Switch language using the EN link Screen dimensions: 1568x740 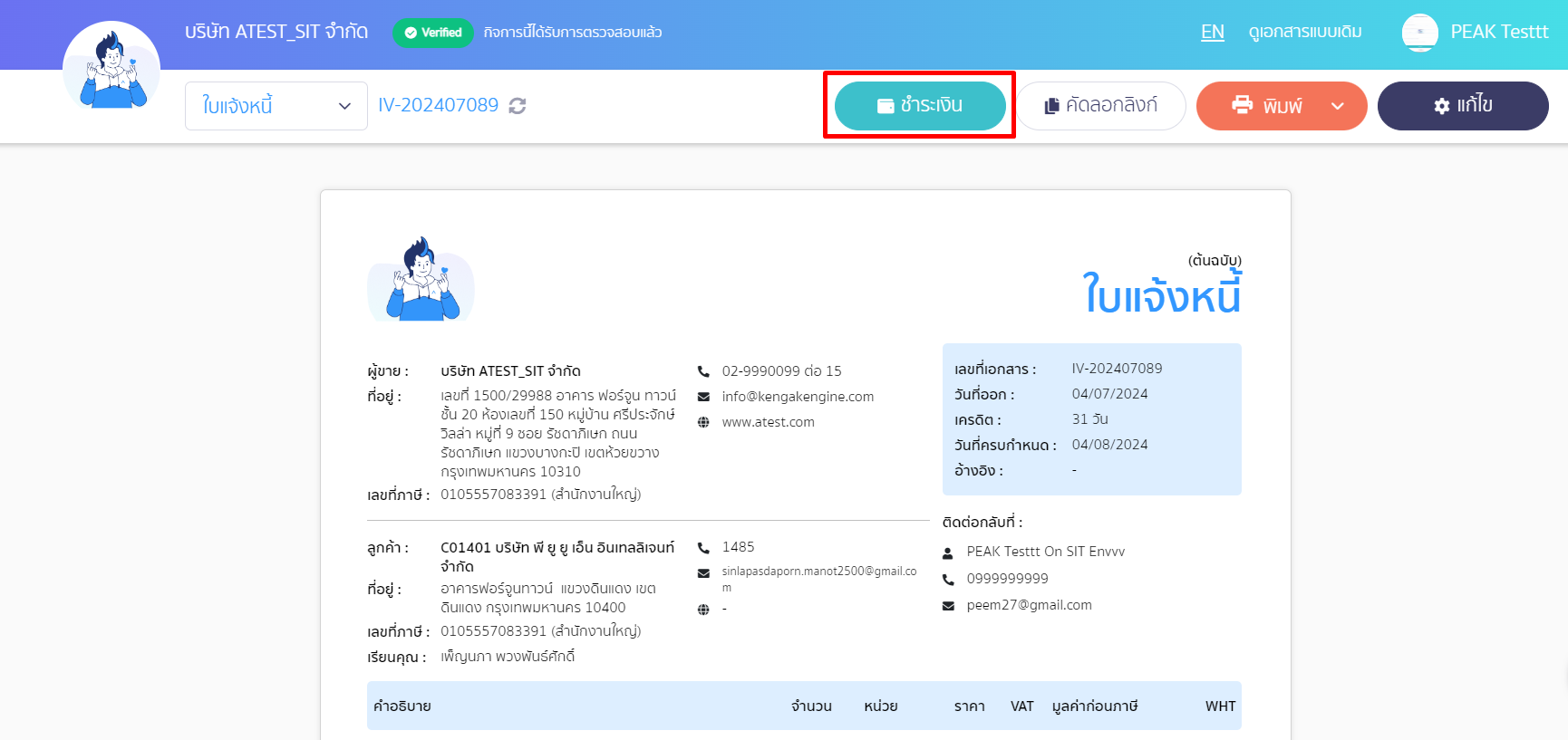pyautogui.click(x=1212, y=33)
